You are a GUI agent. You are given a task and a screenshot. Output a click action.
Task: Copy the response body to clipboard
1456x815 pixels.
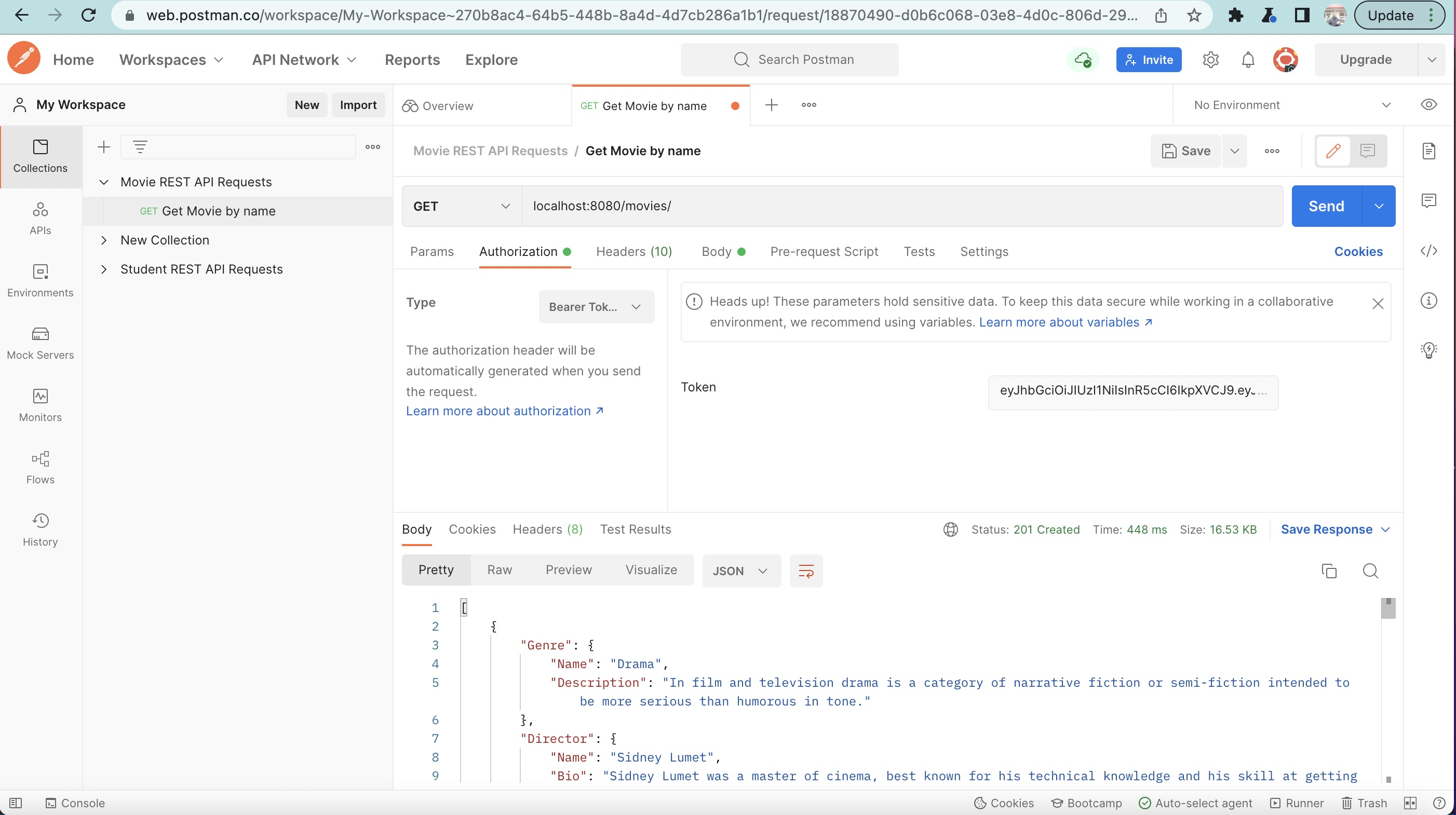point(1329,571)
